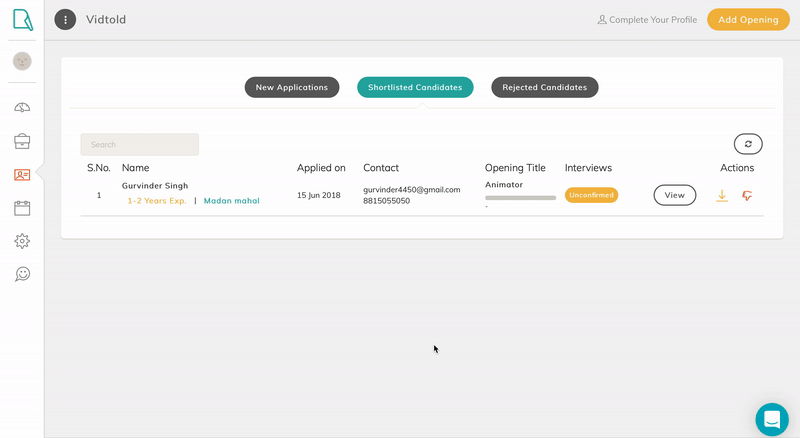Open Complete Your Profile link
This screenshot has width=800, height=438.
(x=647, y=19)
